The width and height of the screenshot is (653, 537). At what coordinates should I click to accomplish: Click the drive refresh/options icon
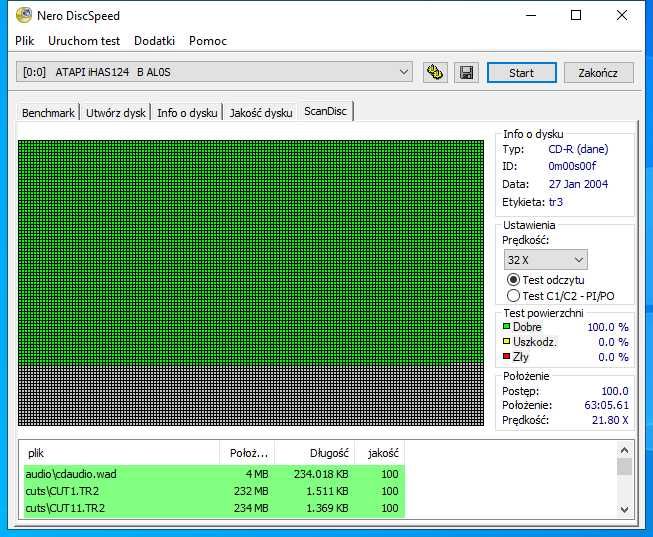(435, 73)
